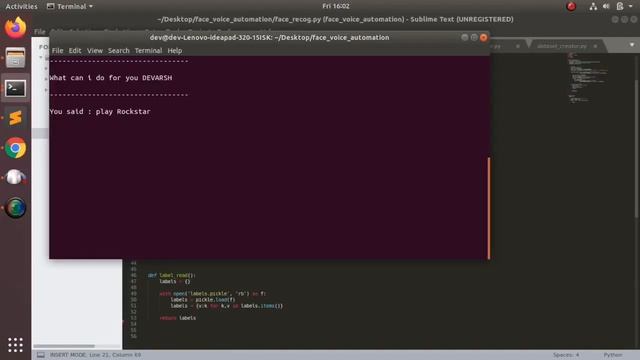
Task: Open the volume icon in top bar
Action: [606, 6]
